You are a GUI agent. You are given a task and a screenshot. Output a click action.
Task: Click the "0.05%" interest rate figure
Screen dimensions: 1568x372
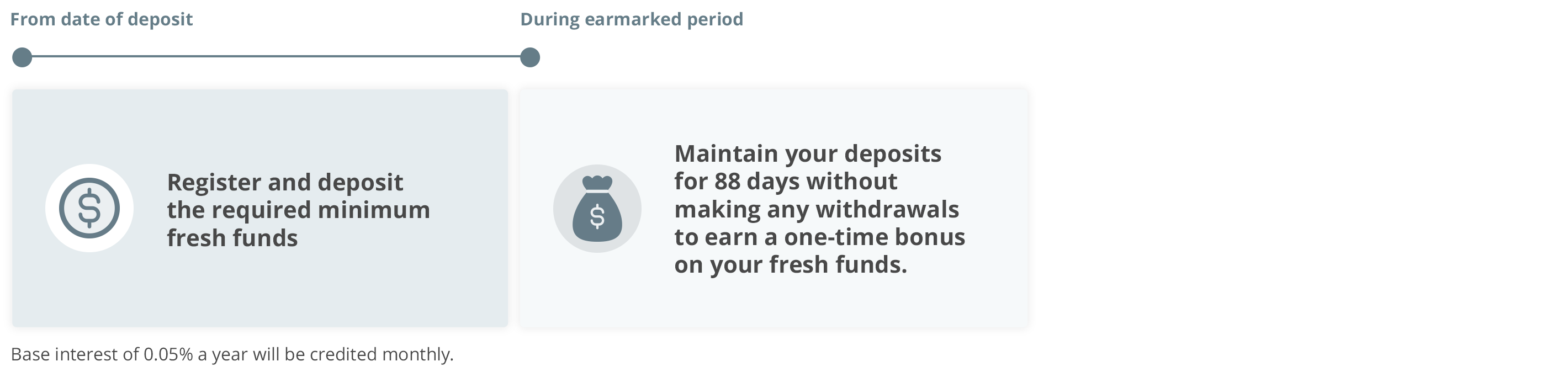coord(168,354)
